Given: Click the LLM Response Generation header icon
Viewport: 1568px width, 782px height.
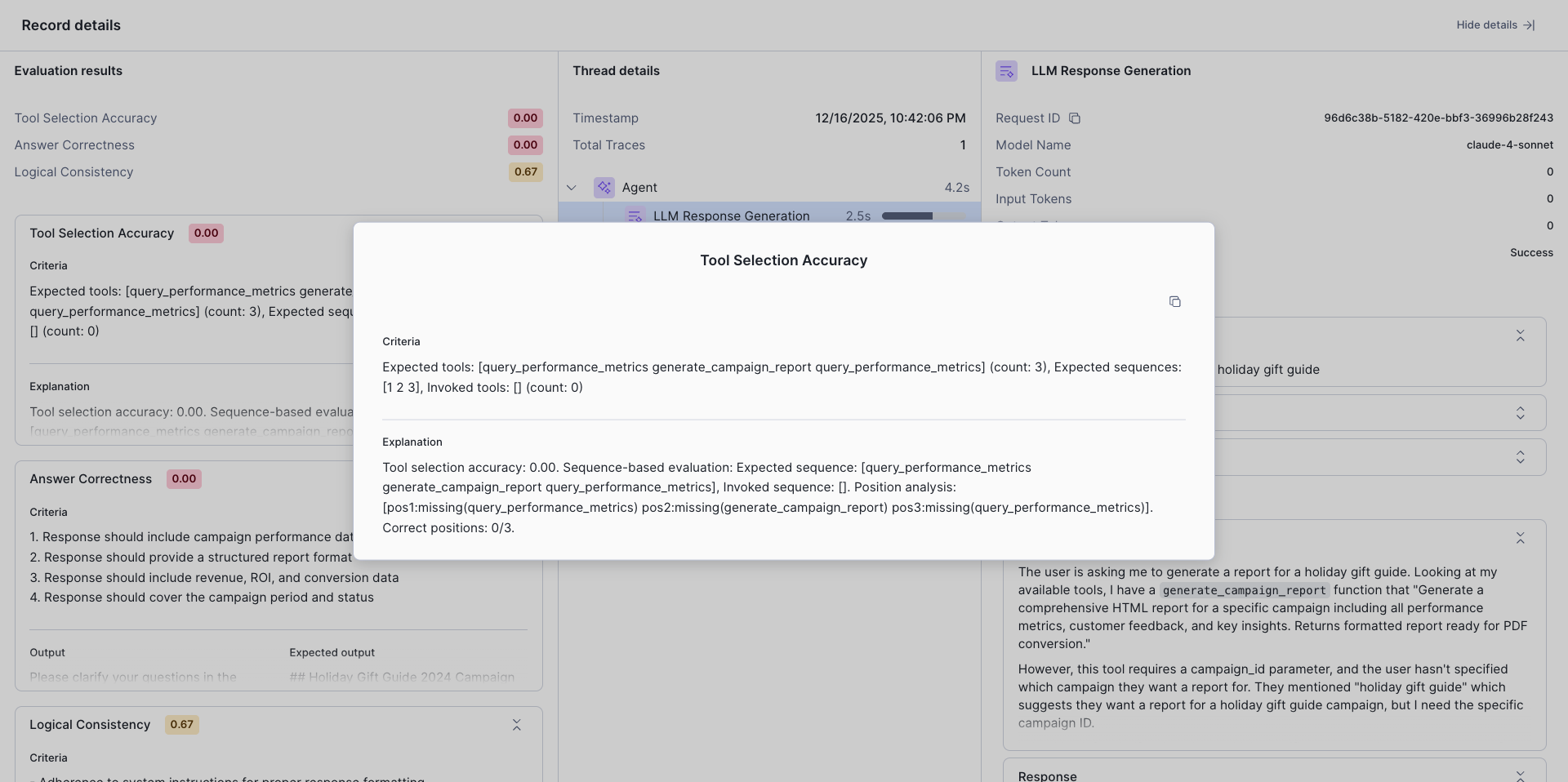Looking at the screenshot, I should (x=1006, y=71).
